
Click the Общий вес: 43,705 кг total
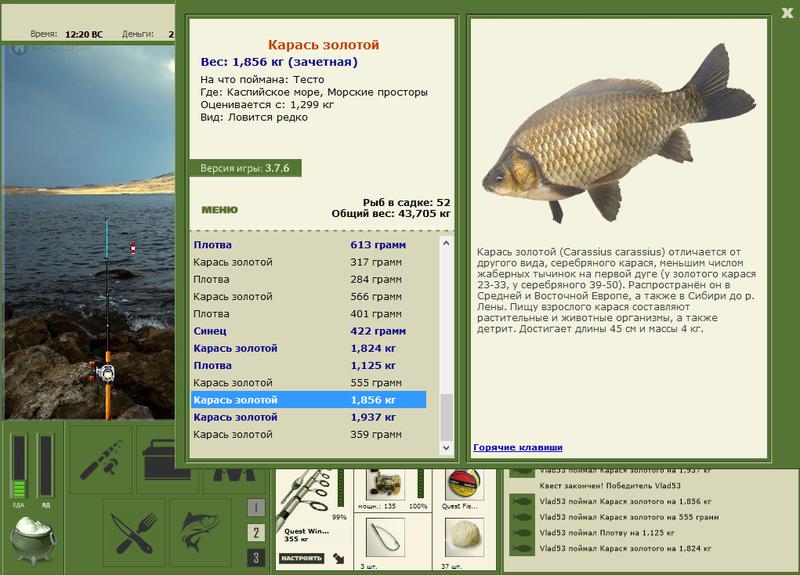coord(391,214)
